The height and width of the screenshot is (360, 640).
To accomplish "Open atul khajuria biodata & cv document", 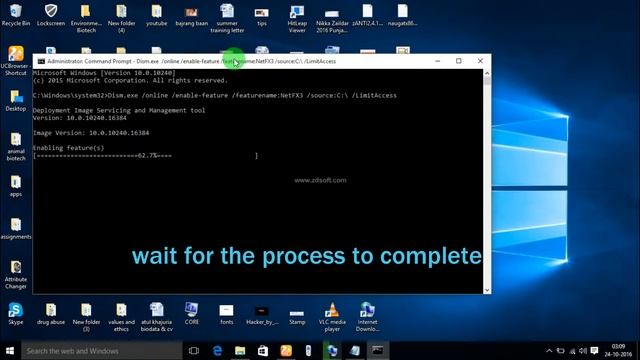I will click(157, 317).
